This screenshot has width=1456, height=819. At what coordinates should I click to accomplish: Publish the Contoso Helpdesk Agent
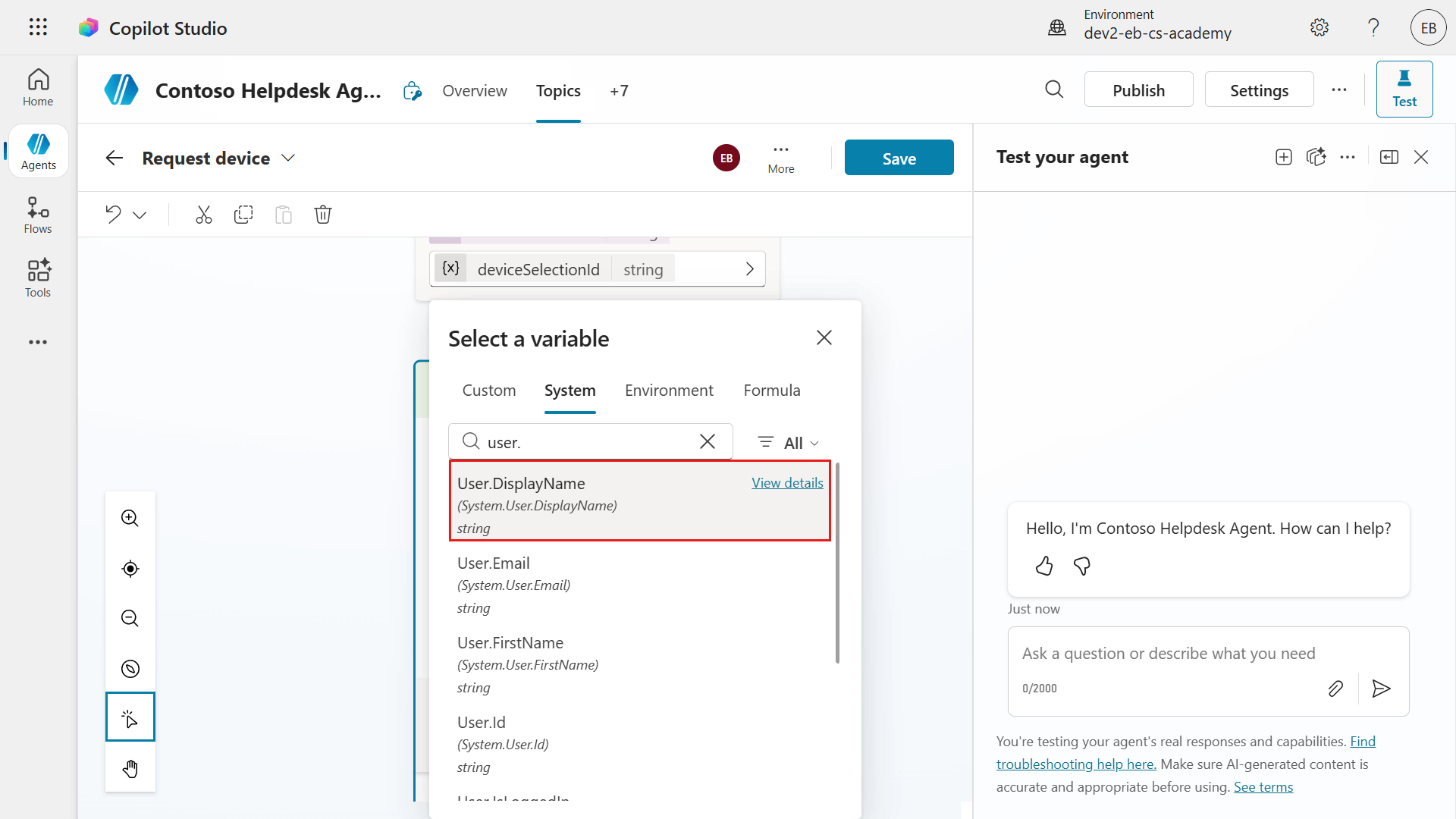(x=1138, y=89)
